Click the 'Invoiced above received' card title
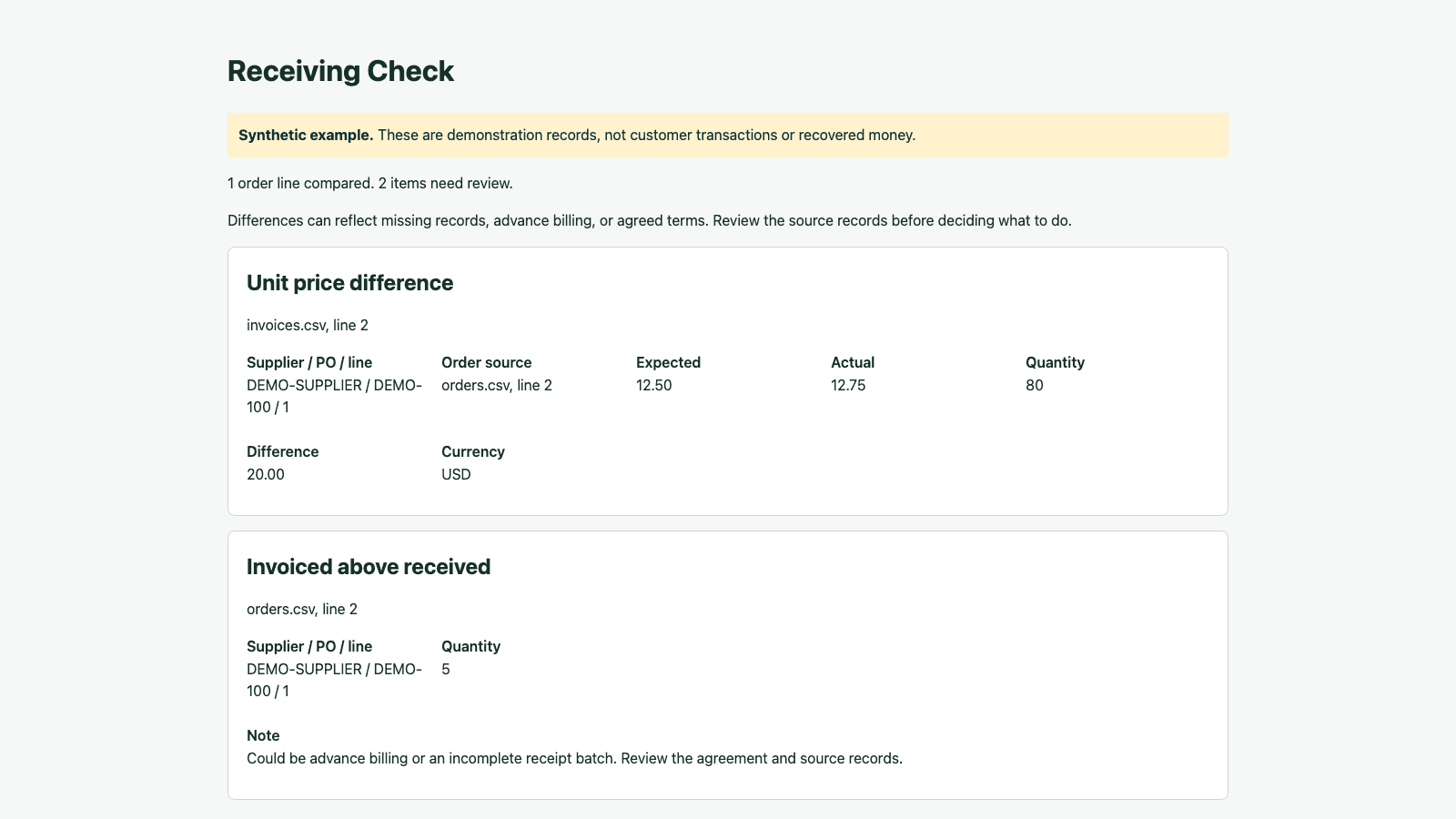Image resolution: width=1456 pixels, height=819 pixels. [x=369, y=567]
